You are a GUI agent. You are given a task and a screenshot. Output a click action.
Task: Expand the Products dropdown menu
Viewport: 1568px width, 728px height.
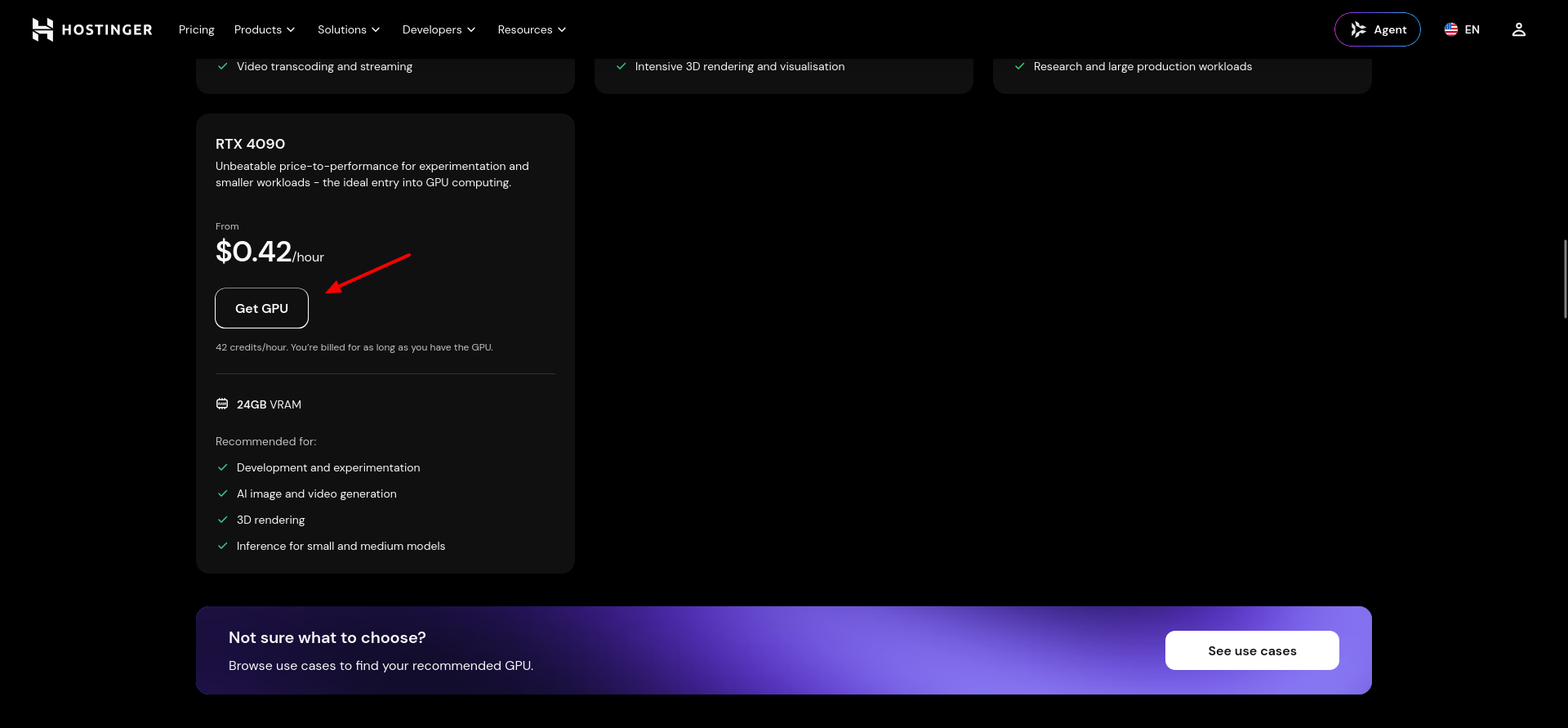click(x=265, y=29)
